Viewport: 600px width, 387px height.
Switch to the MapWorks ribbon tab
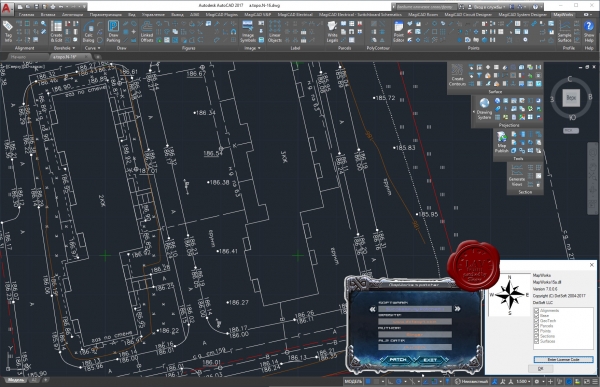pyautogui.click(x=563, y=15)
